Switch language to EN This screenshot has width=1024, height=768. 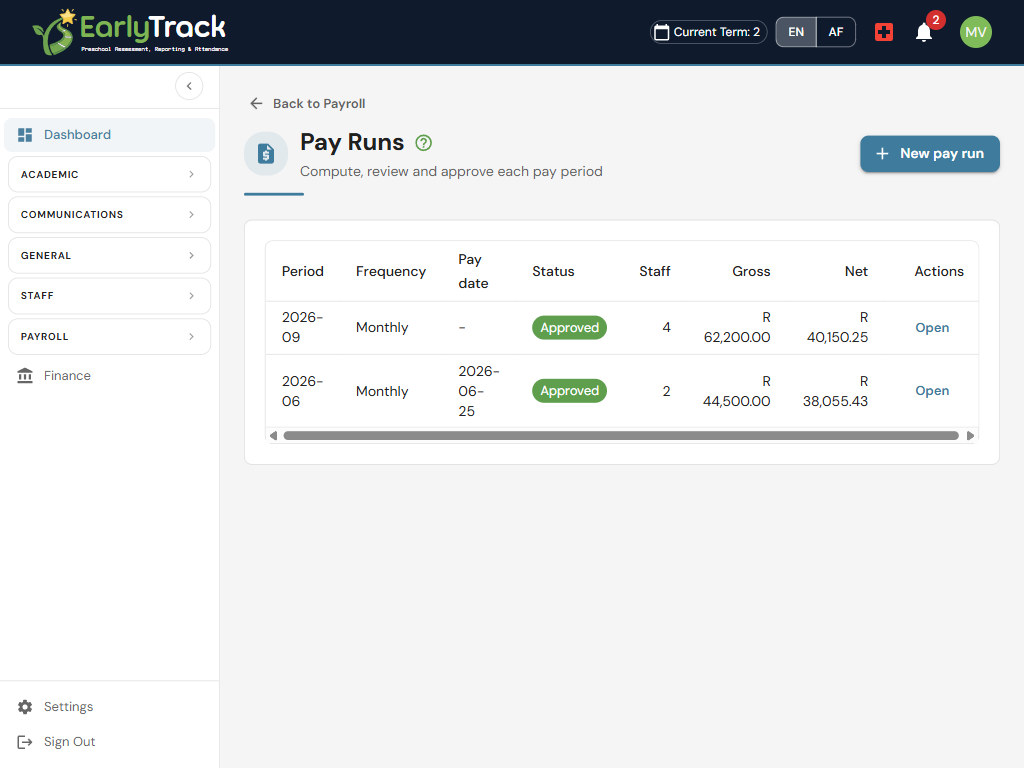click(795, 32)
